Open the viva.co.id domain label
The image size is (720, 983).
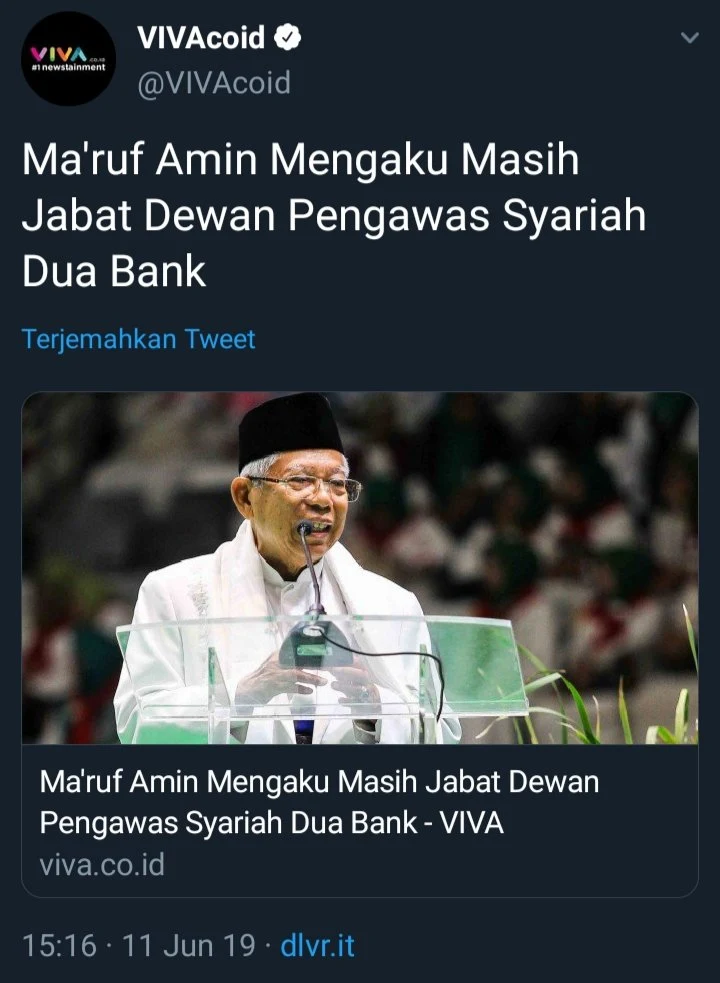(x=102, y=865)
